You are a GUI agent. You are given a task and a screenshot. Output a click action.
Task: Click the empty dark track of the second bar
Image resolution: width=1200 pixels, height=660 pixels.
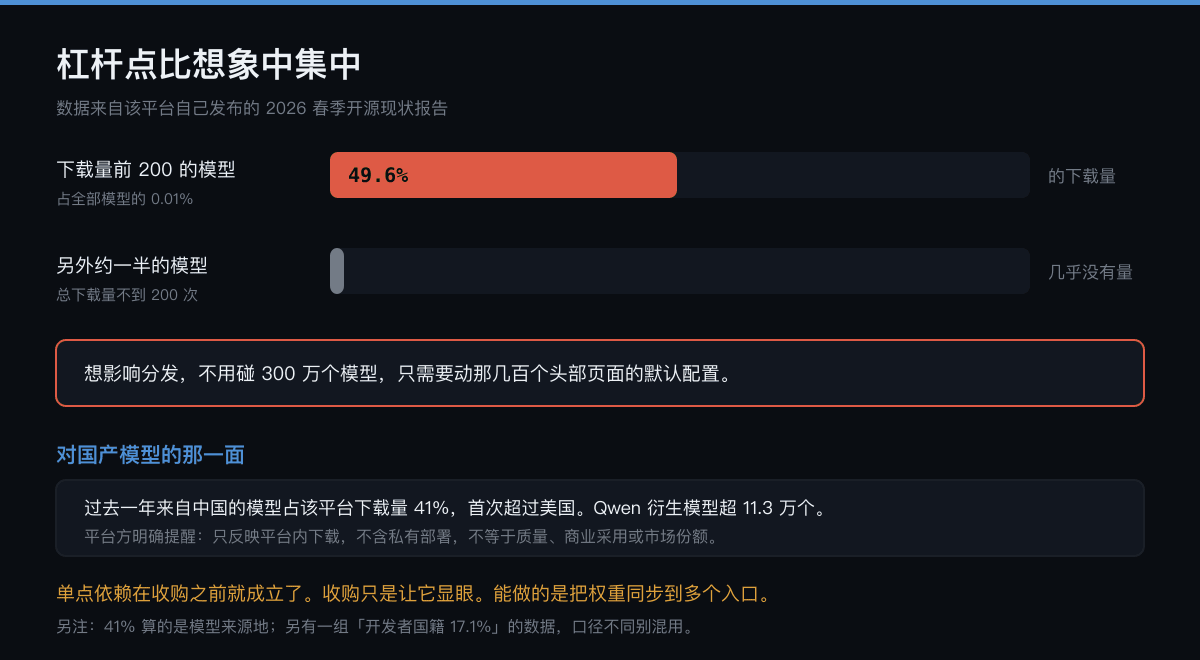(687, 271)
